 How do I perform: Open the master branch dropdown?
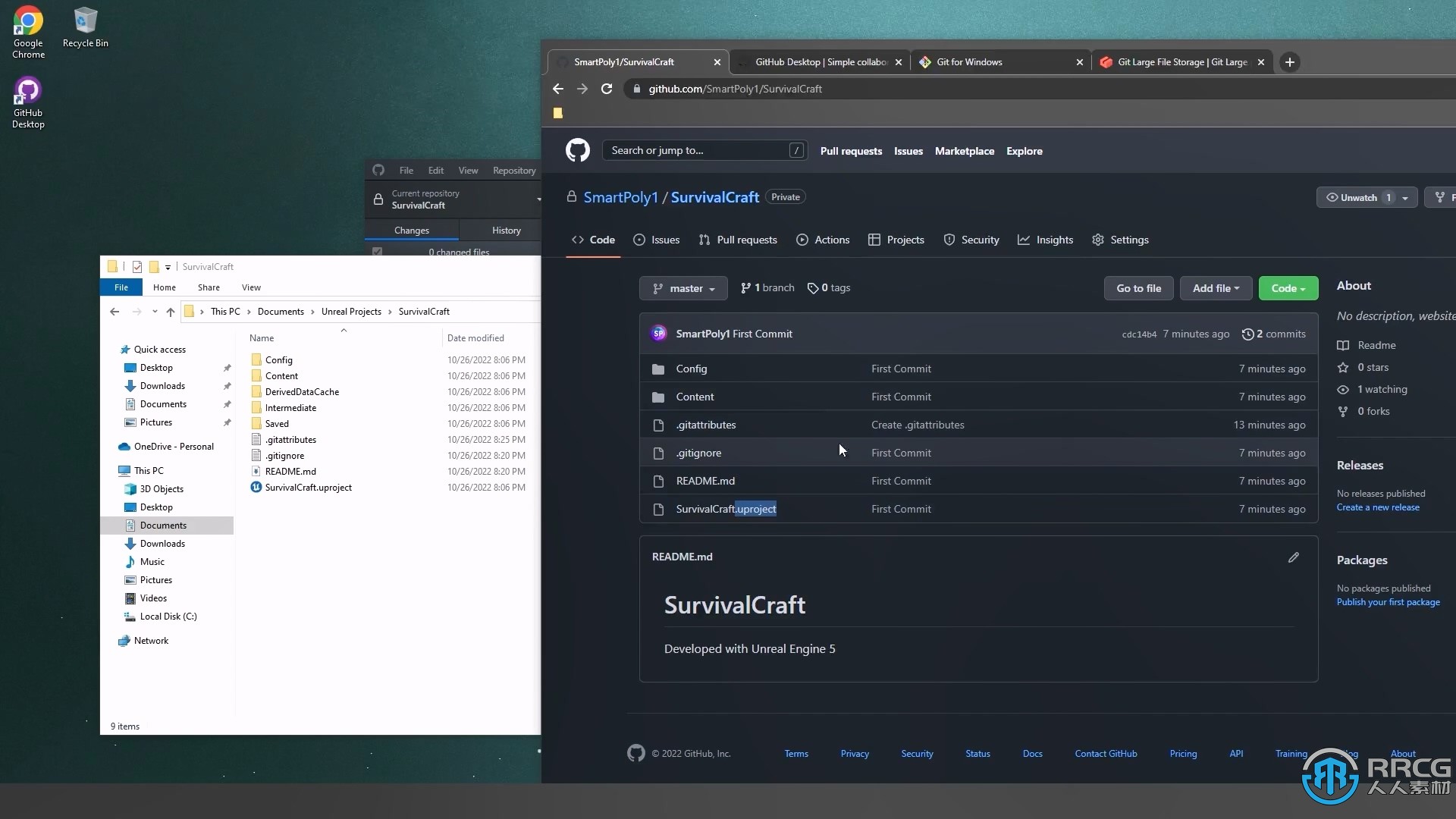[682, 288]
